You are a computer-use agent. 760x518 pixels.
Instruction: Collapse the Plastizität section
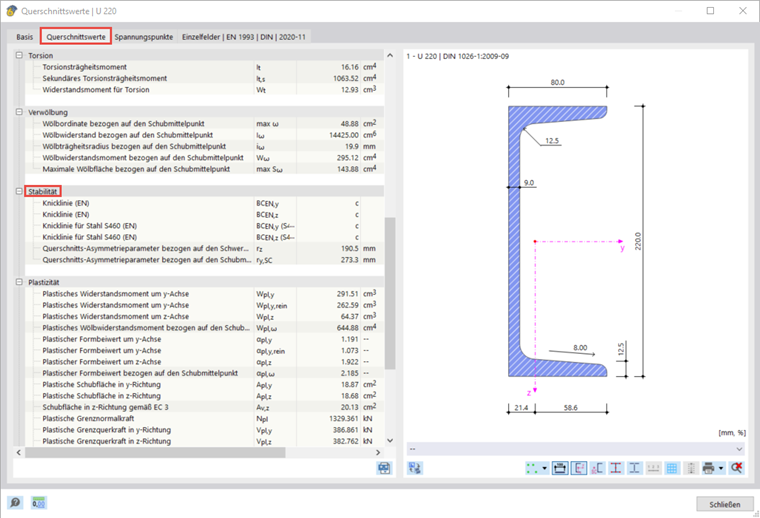(19, 282)
